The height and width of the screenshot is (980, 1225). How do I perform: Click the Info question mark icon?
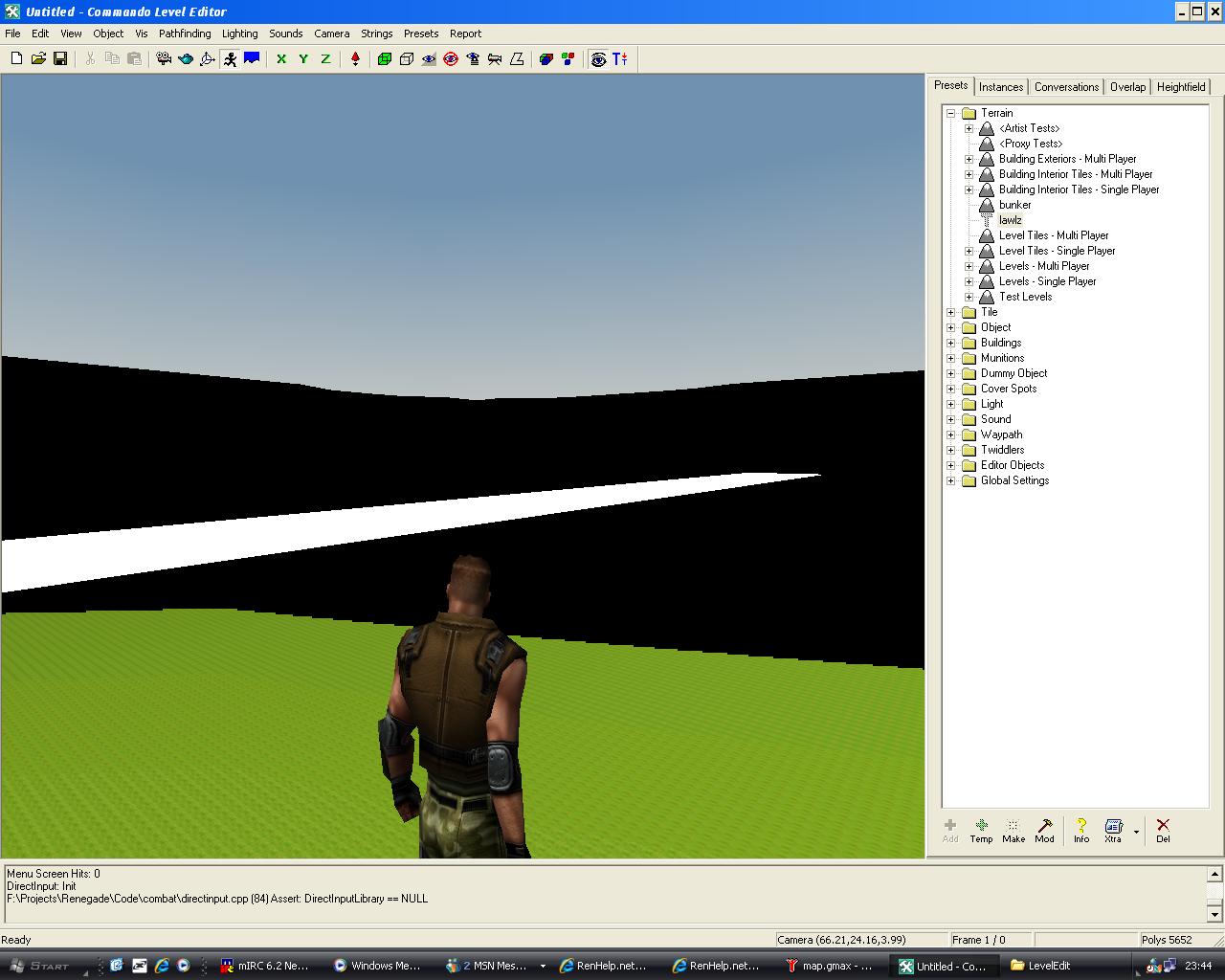tap(1080, 830)
